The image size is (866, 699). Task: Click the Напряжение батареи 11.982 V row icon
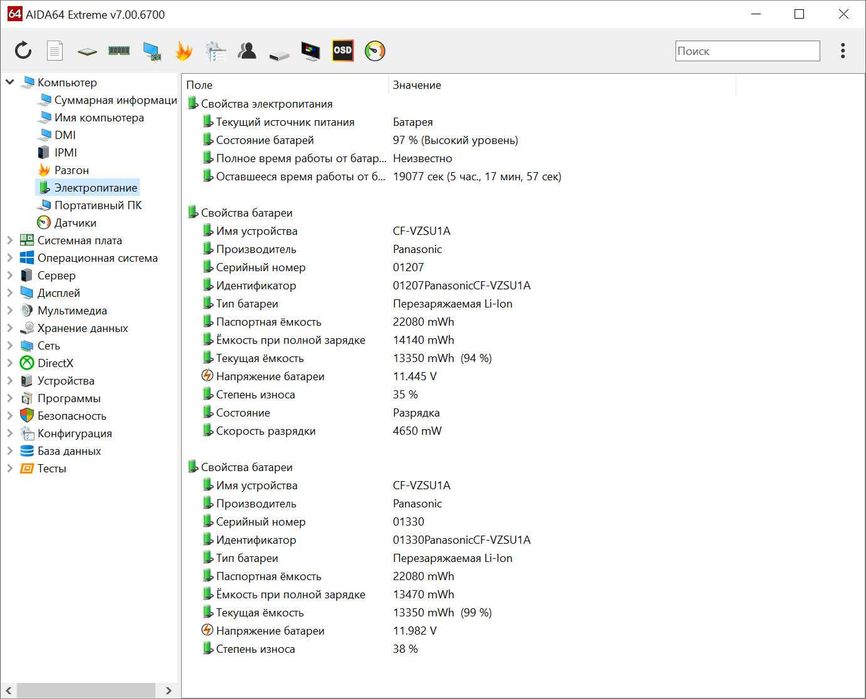click(207, 630)
